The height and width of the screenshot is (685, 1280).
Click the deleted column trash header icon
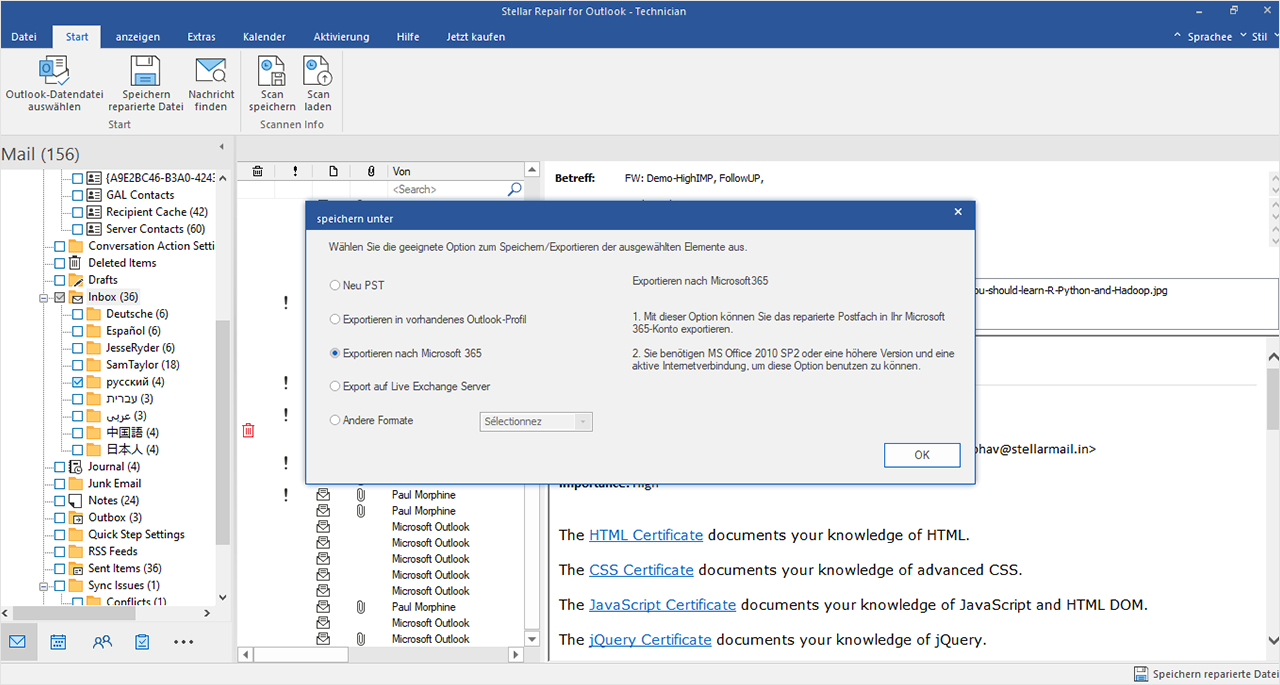[x=257, y=171]
